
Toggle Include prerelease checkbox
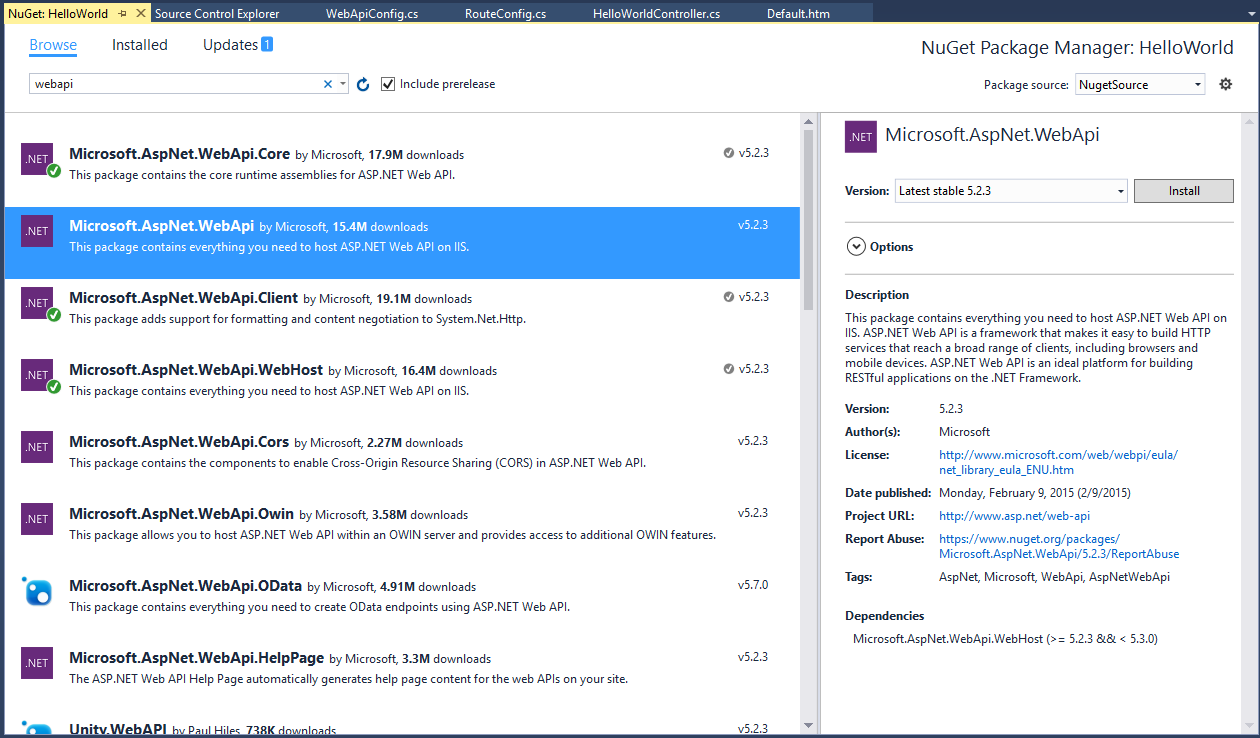(389, 84)
